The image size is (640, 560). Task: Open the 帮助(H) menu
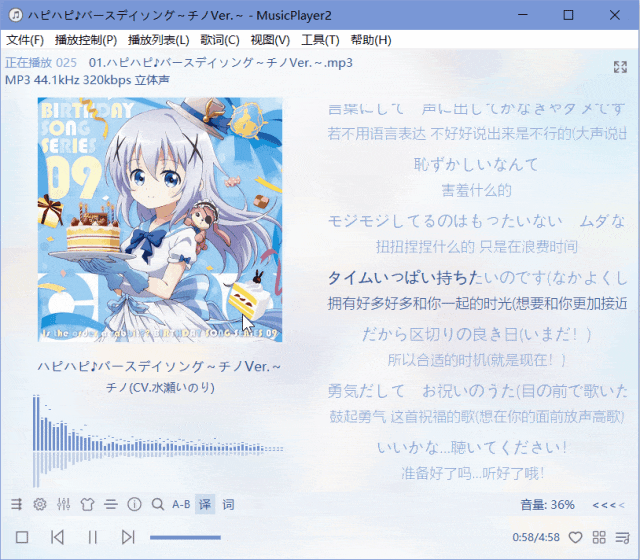click(371, 40)
